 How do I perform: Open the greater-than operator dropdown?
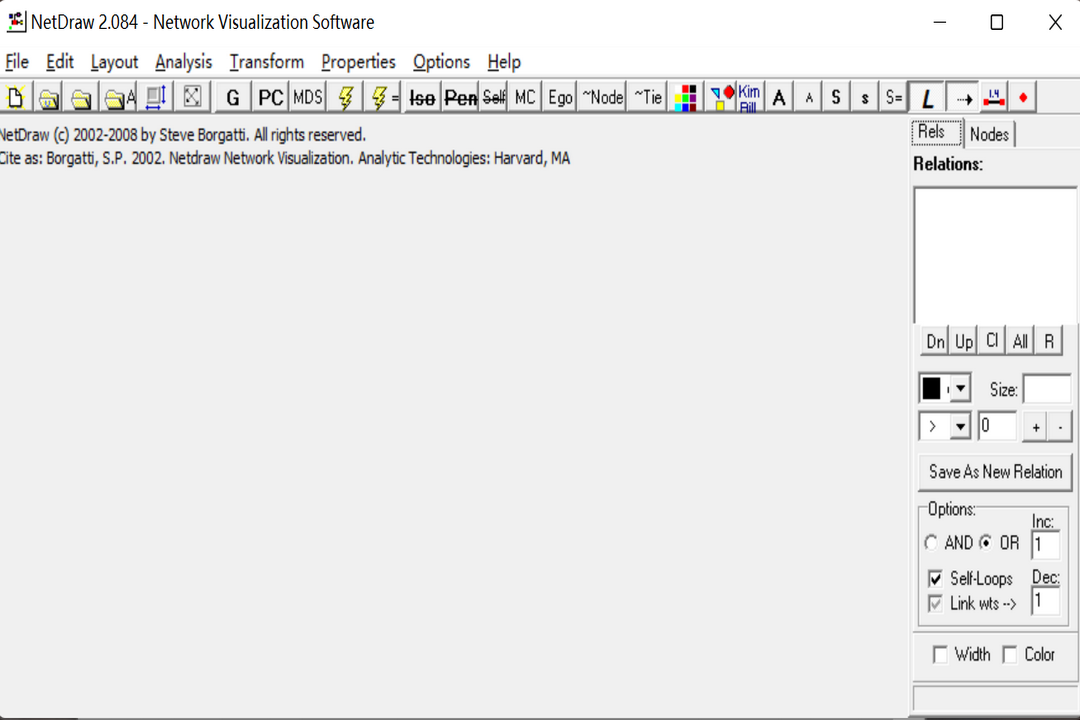960,427
